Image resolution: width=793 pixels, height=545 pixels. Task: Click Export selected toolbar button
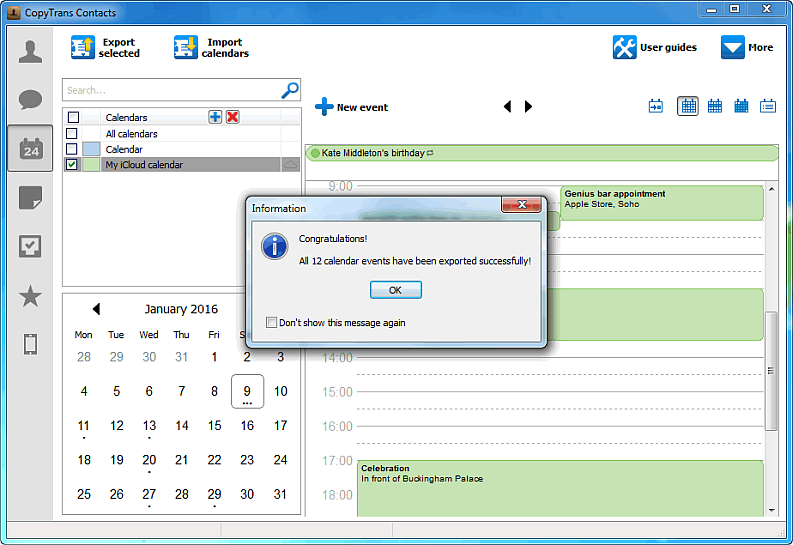point(105,48)
